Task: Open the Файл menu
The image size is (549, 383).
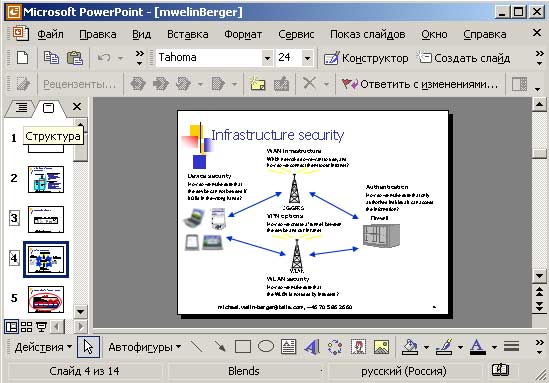Action: pyautogui.click(x=50, y=34)
